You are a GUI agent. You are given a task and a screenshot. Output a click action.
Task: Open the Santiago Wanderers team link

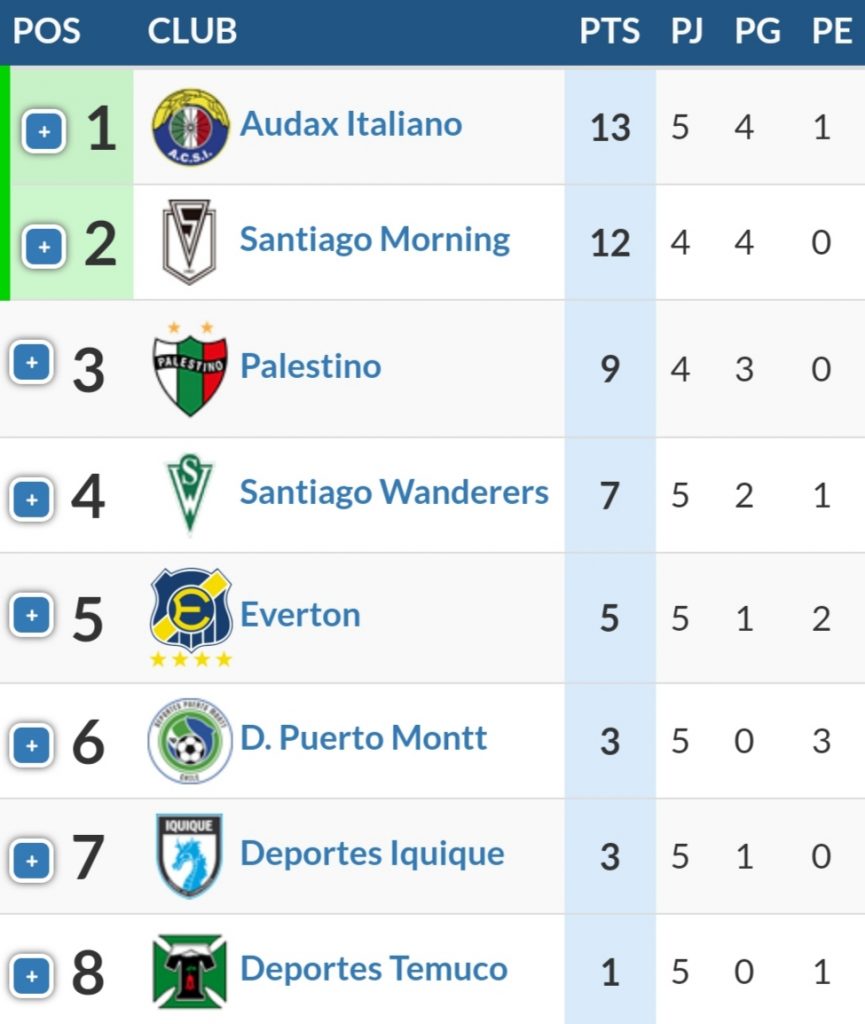click(x=394, y=492)
